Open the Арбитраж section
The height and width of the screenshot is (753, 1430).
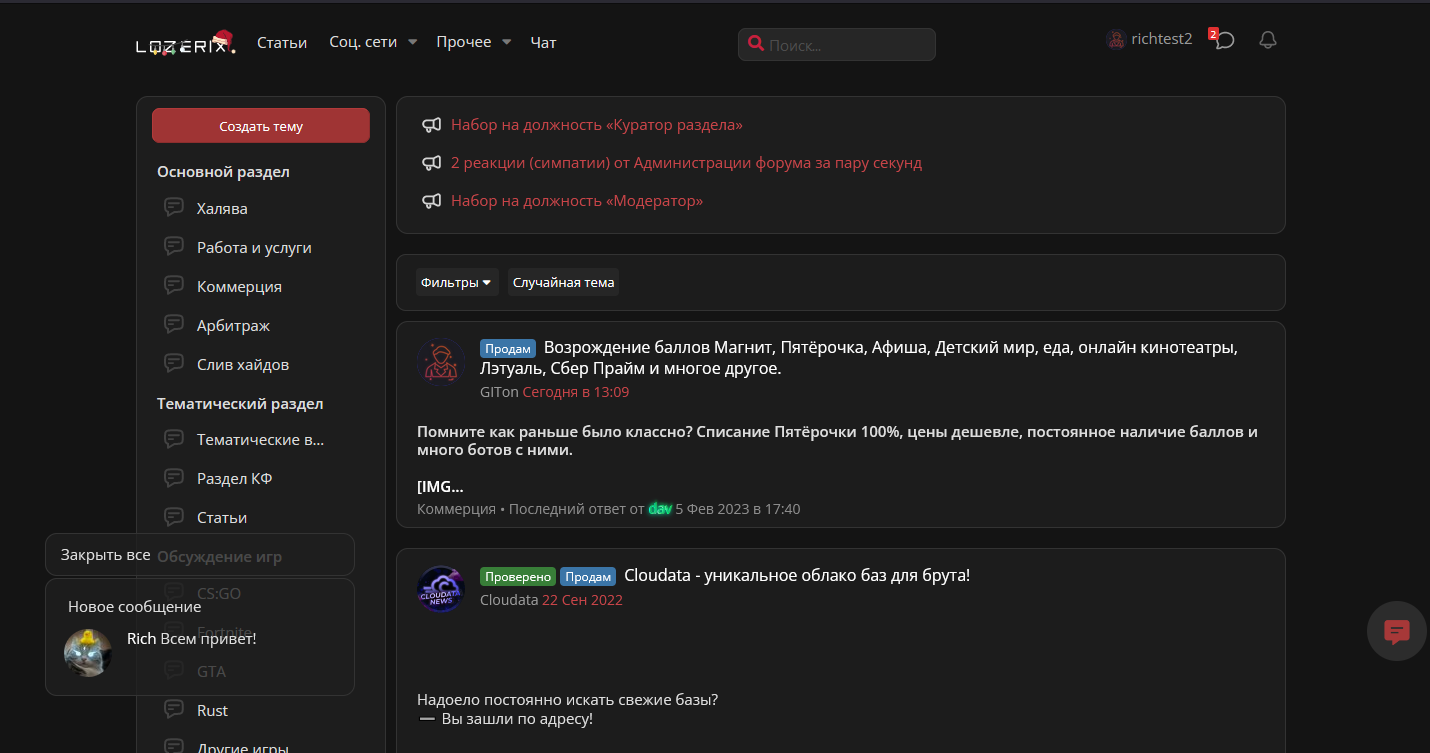point(233,325)
